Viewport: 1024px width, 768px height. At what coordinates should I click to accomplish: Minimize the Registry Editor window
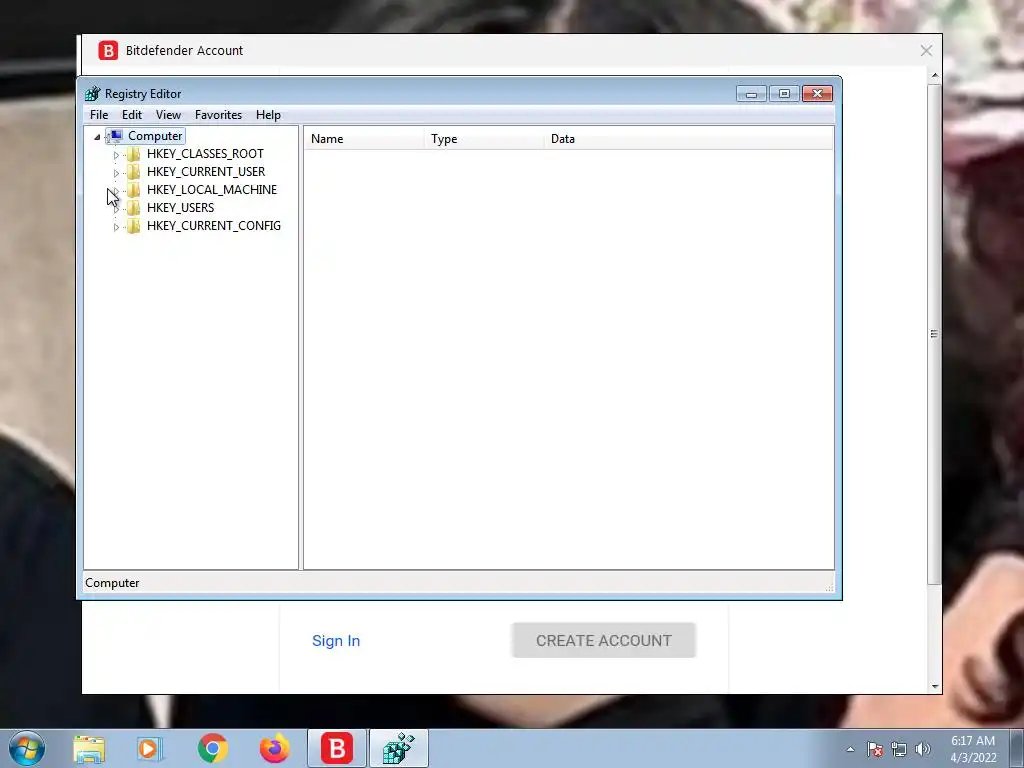(751, 94)
